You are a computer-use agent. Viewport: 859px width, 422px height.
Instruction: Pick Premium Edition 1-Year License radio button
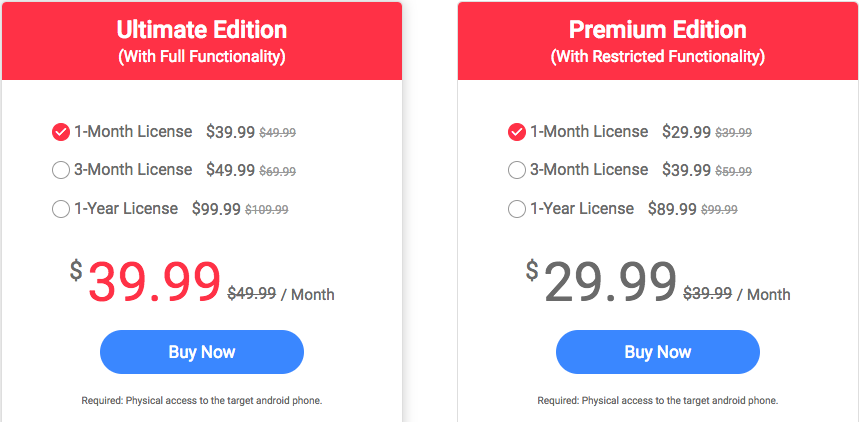517,209
